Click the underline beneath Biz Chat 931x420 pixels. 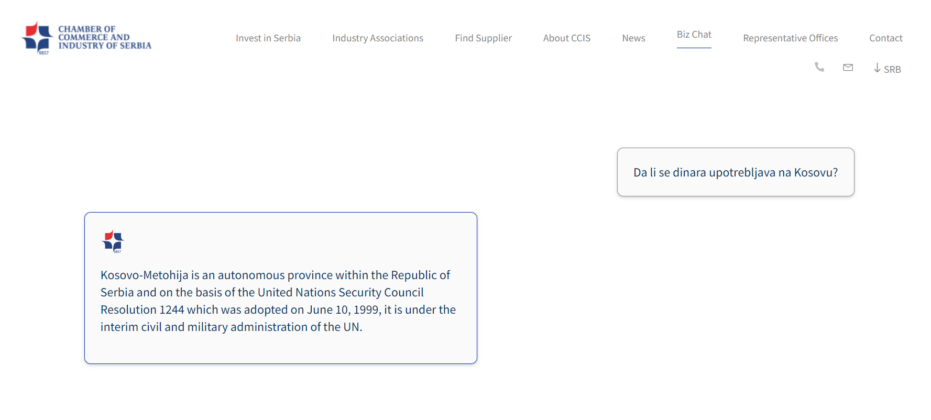pyautogui.click(x=694, y=48)
